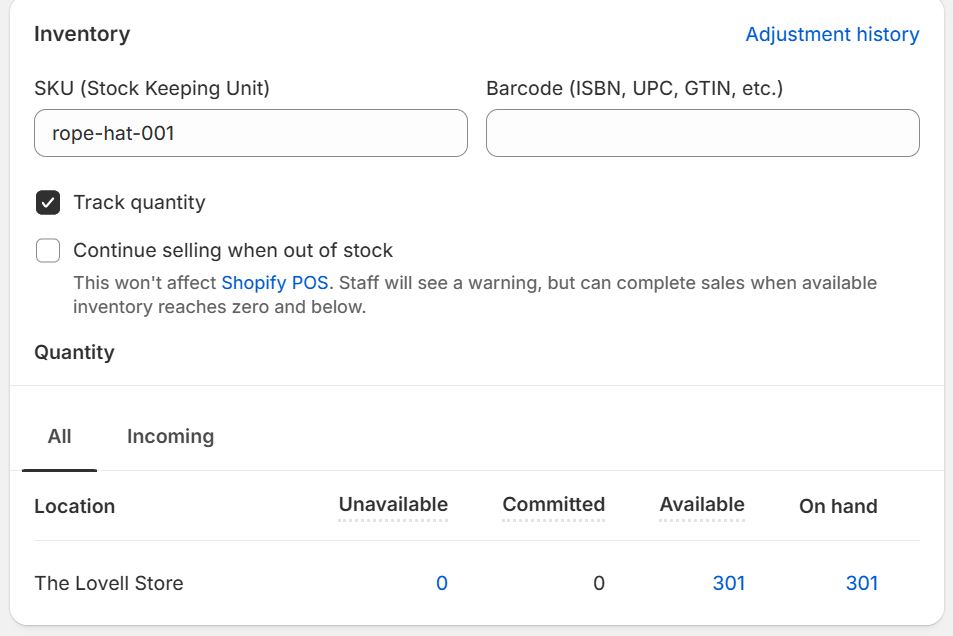Enable Continue selling when out of stock checkbox

coord(48,251)
